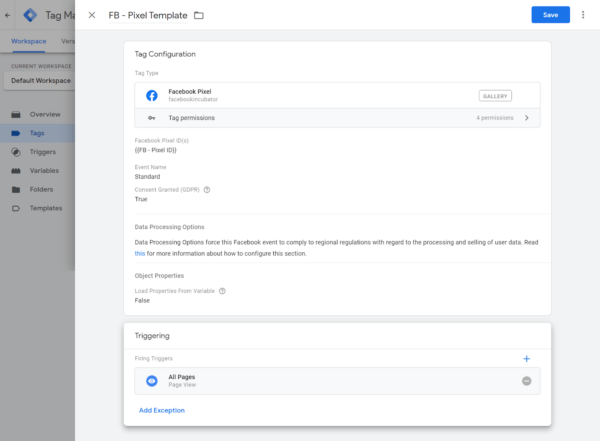Click the True consent value
600x441 pixels.
(141, 199)
